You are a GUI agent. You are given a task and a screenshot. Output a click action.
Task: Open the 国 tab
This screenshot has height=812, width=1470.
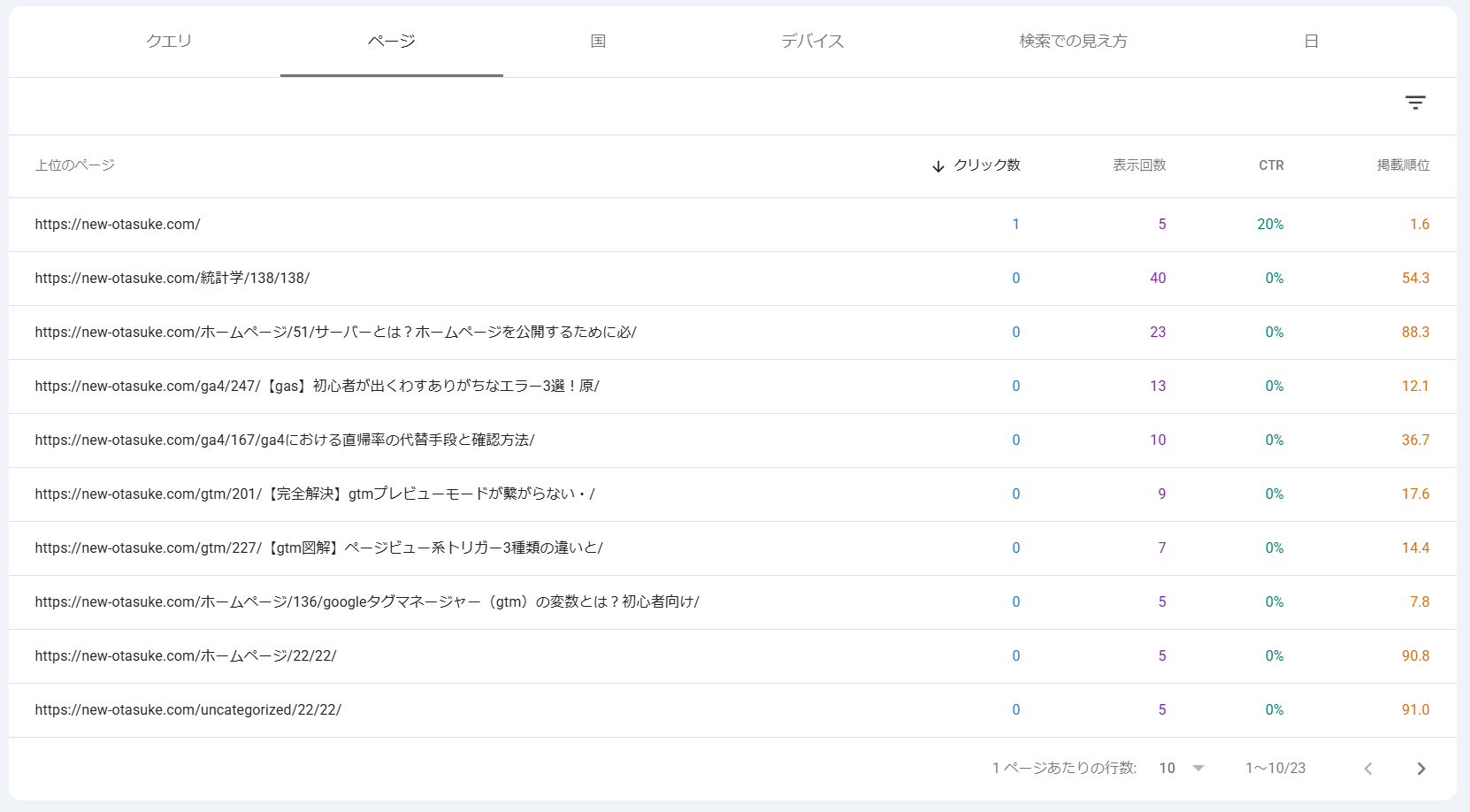point(599,42)
